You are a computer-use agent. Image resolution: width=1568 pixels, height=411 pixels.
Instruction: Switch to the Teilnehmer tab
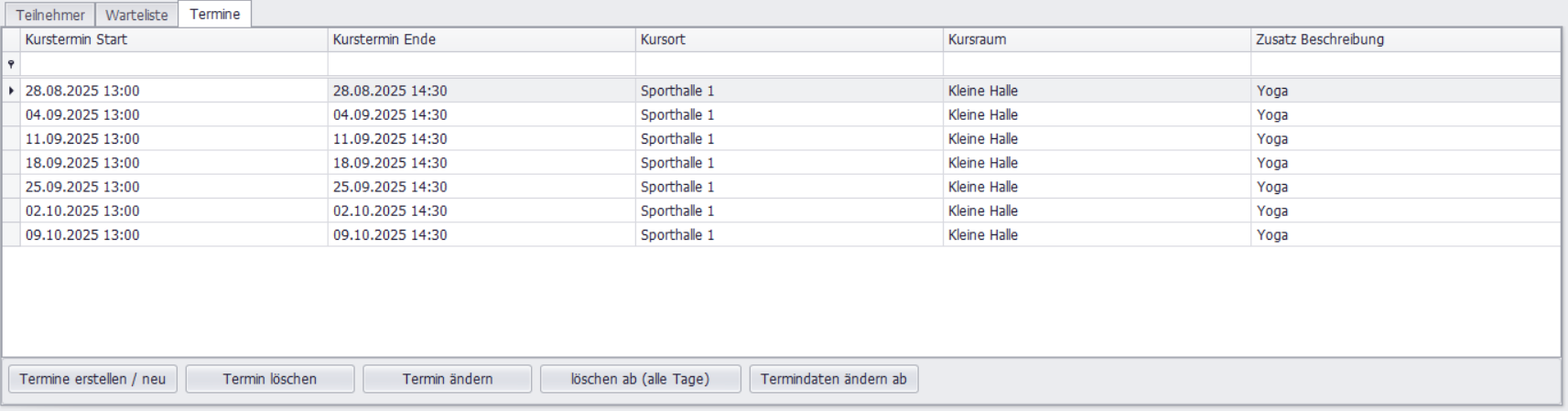(50, 15)
